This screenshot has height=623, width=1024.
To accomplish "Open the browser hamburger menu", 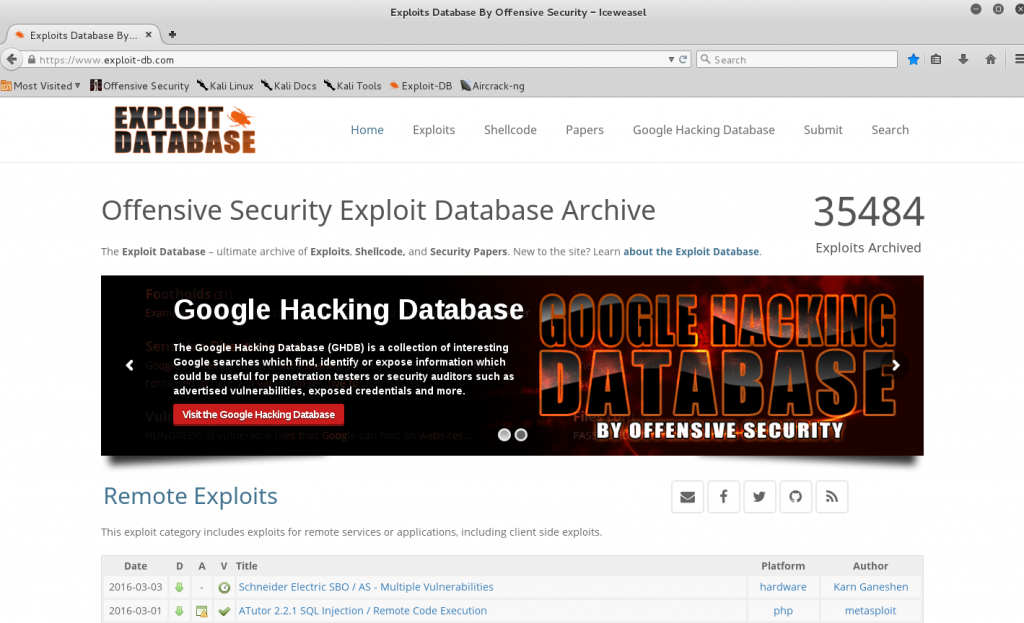I will tap(1015, 60).
